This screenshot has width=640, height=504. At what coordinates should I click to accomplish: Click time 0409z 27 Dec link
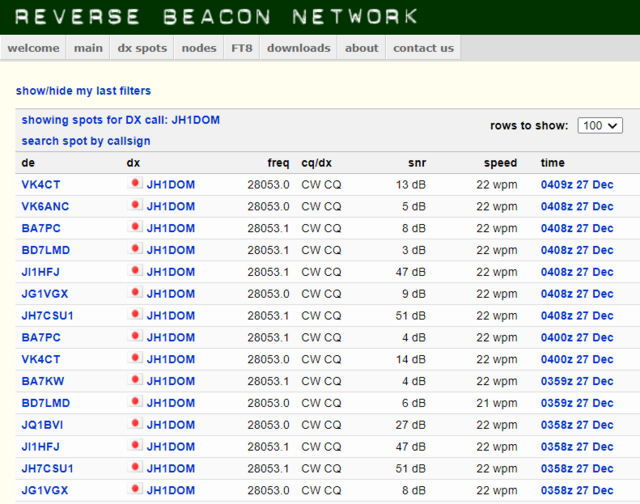577,185
